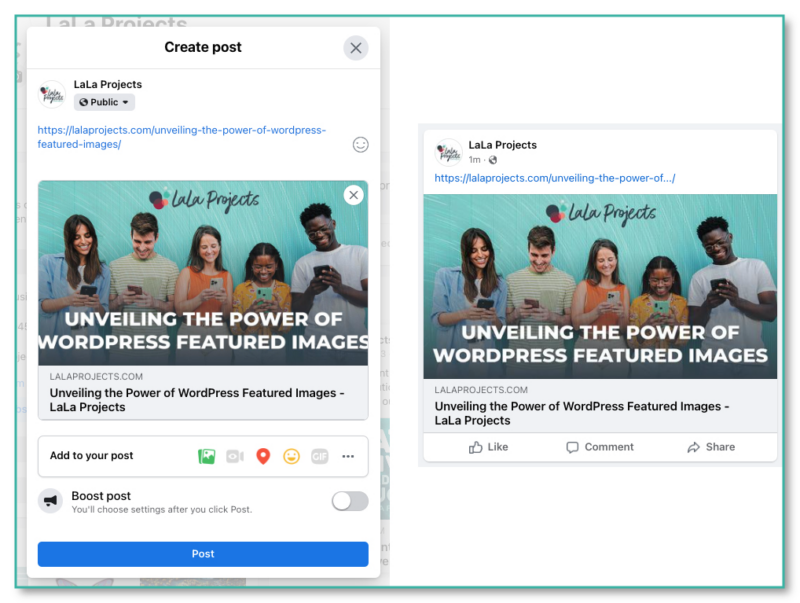Add a check-in location pin
800x603 pixels.
pyautogui.click(x=263, y=456)
